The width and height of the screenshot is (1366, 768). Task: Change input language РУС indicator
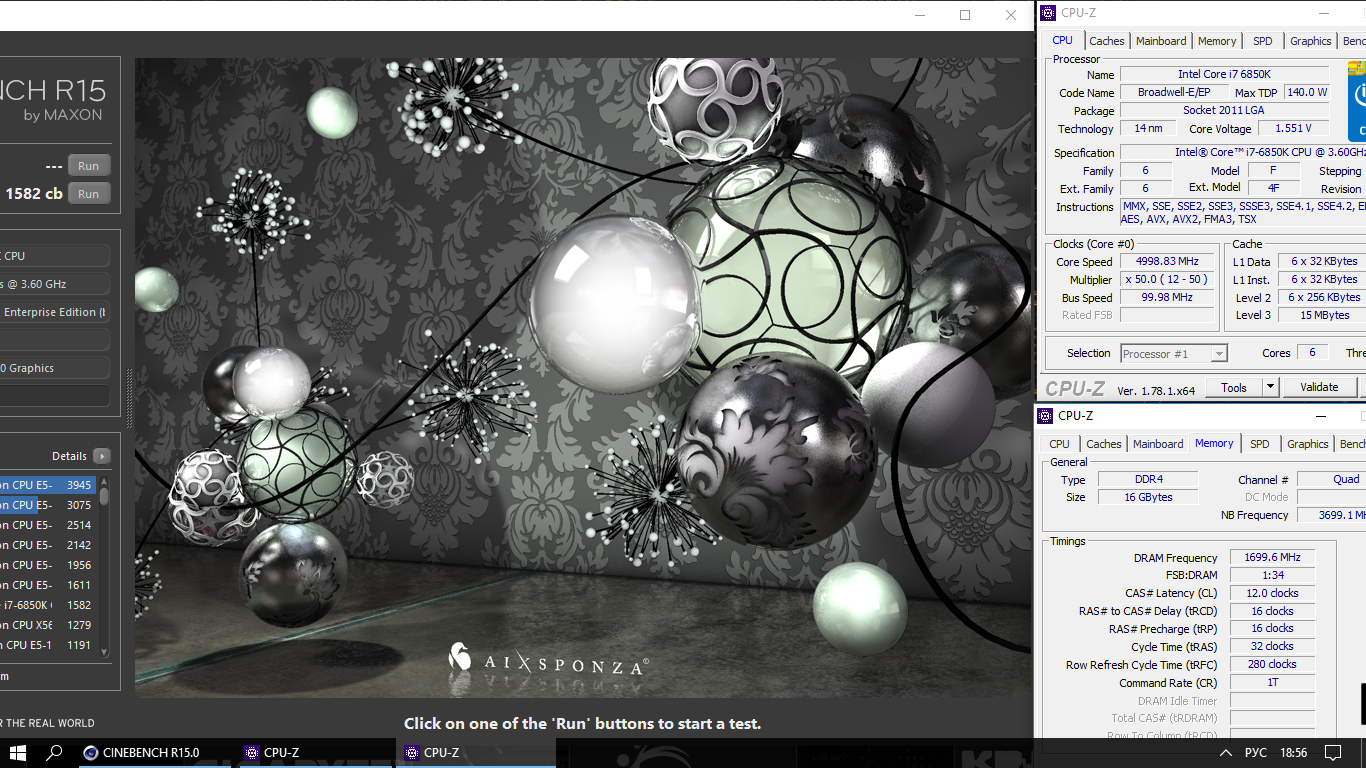tap(1256, 753)
